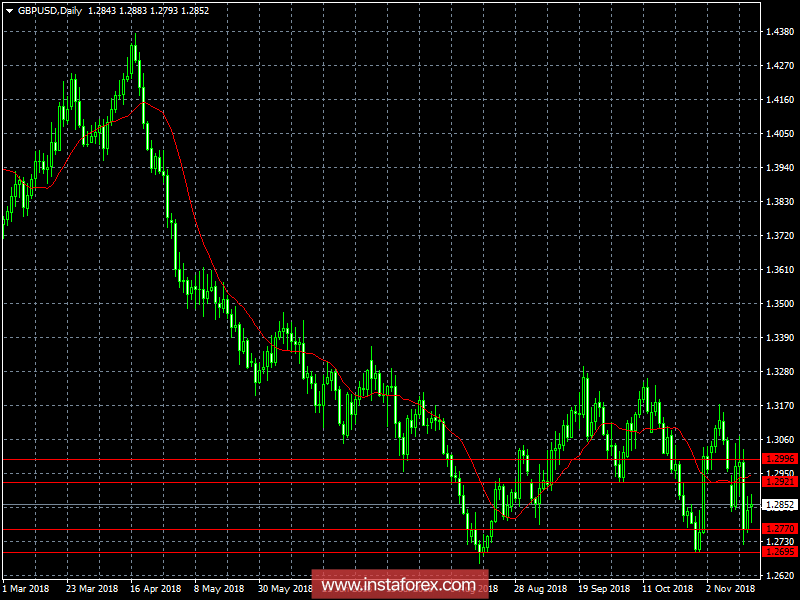The height and width of the screenshot is (600, 800).
Task: Click the 1.3720 price axis value
Action: click(x=780, y=236)
